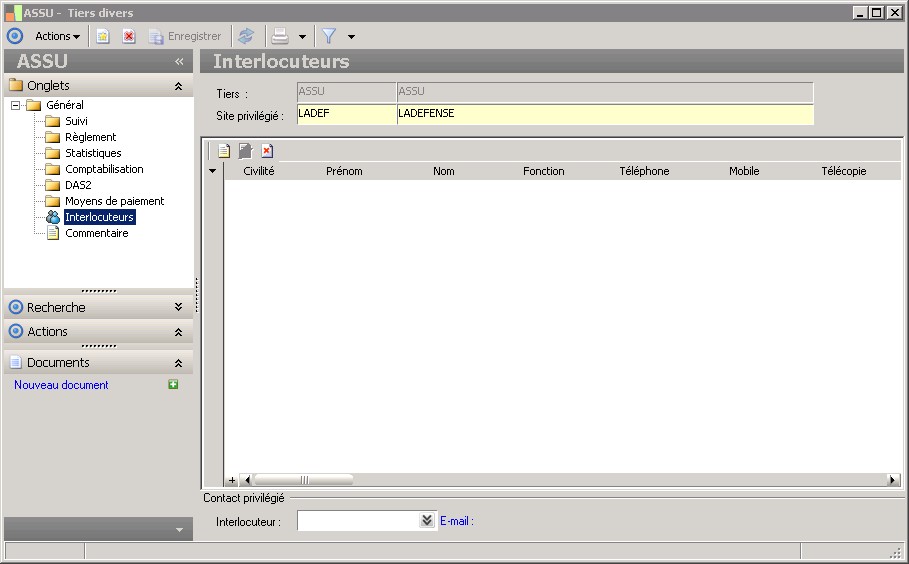Viewport: 909px width, 564px height.
Task: Open the print options dropdown arrow
Action: click(x=302, y=37)
